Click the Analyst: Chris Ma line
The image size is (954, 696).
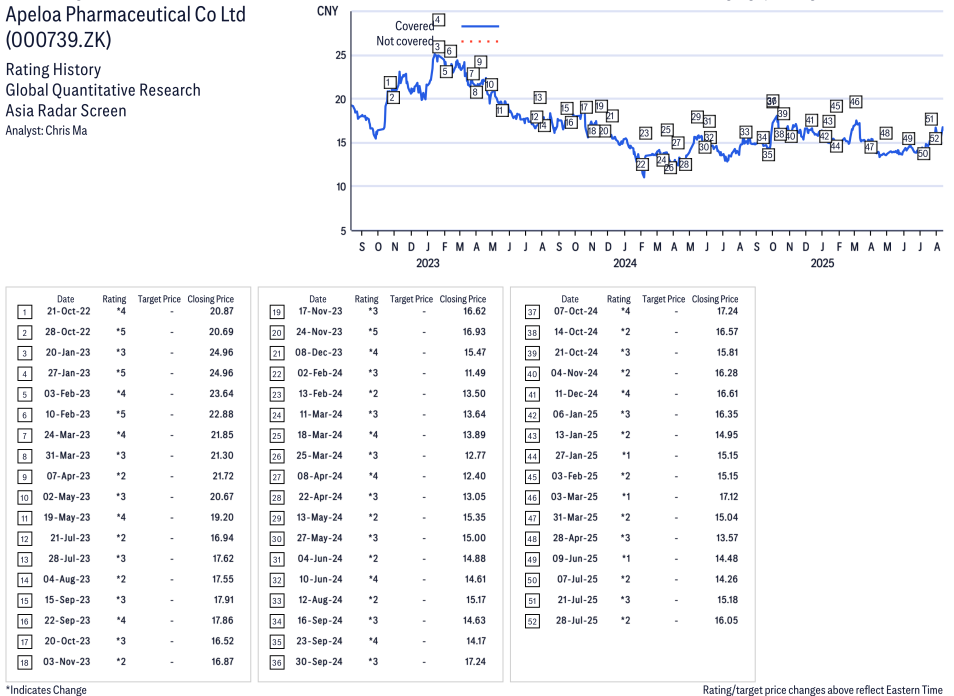click(x=46, y=130)
